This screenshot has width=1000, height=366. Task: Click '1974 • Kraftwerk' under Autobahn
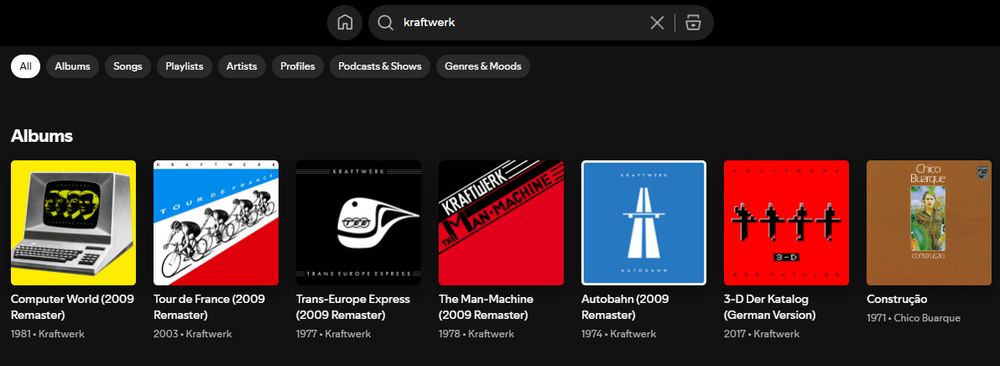point(619,333)
